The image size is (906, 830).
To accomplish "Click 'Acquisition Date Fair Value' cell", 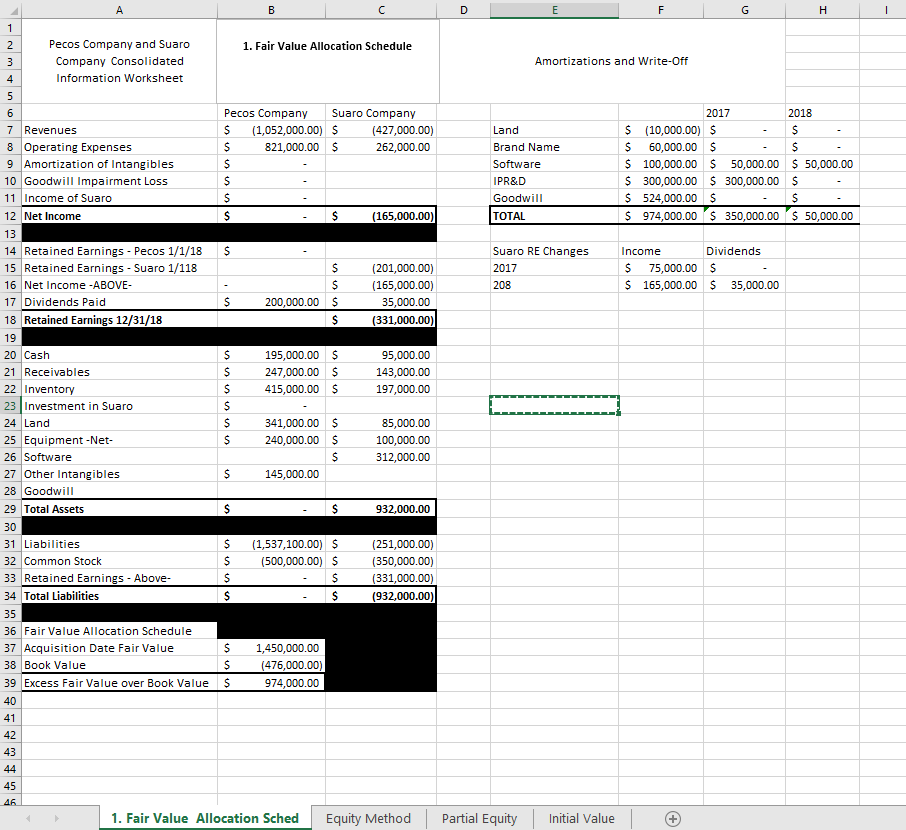I will coord(119,648).
